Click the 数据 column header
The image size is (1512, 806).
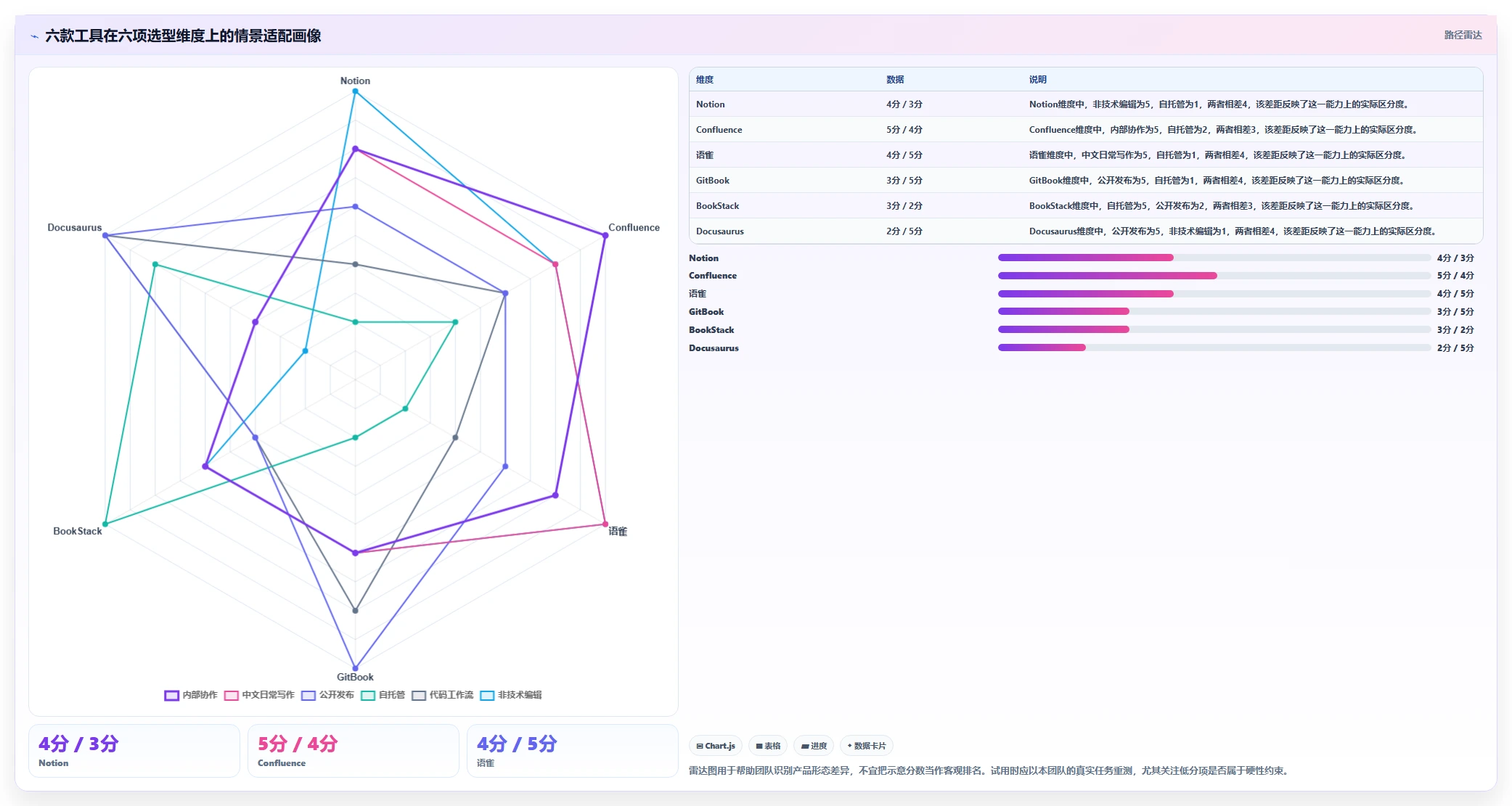(x=895, y=80)
